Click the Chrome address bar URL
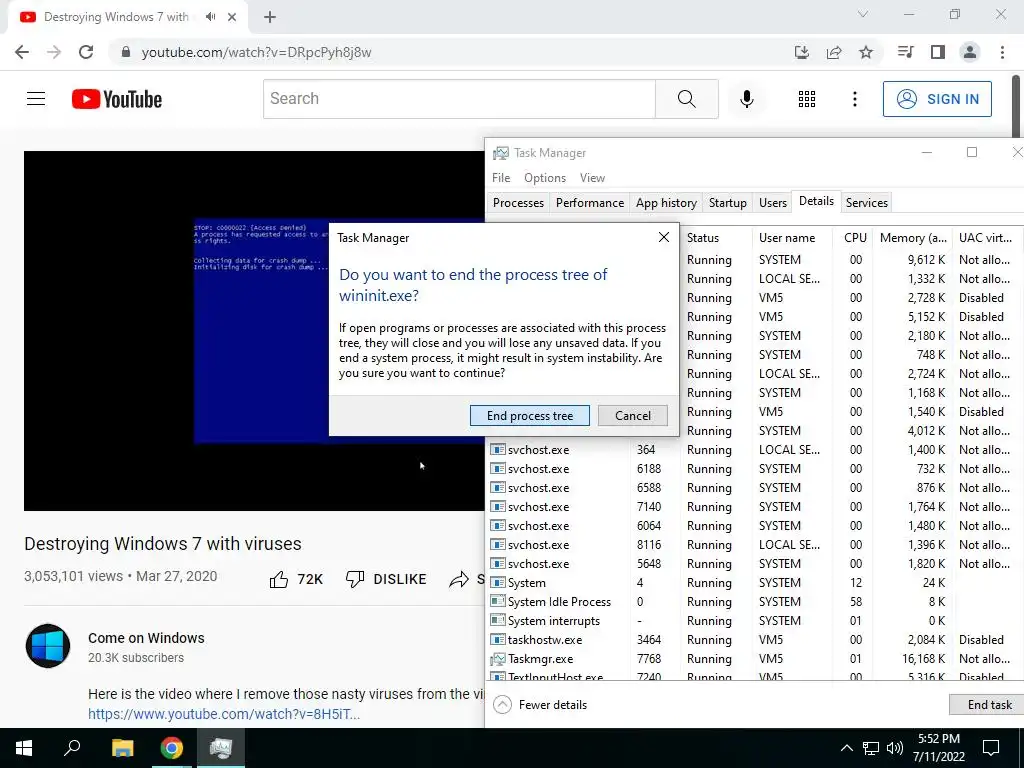 tap(256, 52)
